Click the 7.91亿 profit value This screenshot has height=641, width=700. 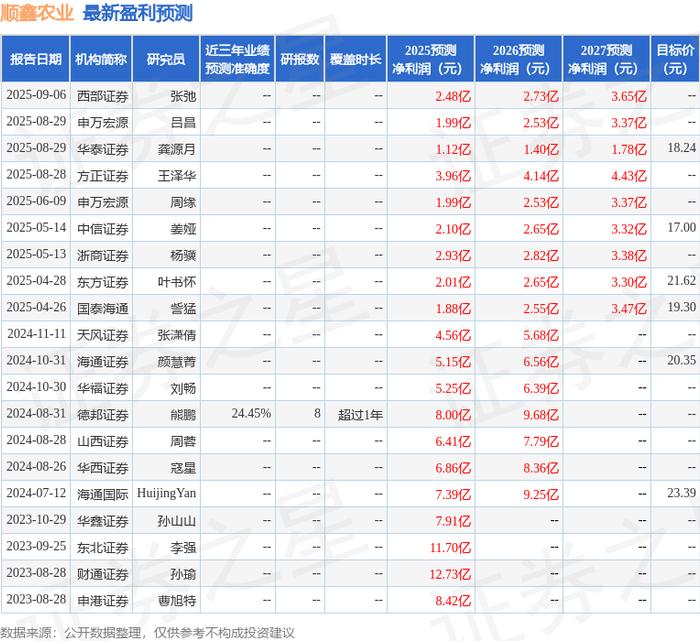tap(453, 521)
